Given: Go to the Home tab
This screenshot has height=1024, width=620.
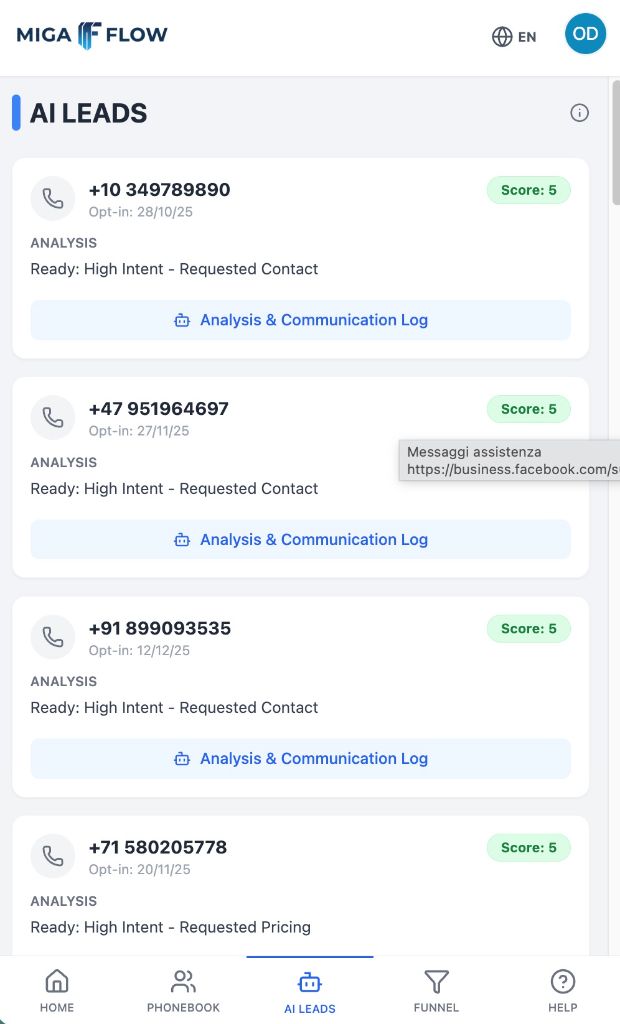Looking at the screenshot, I should coord(57,991).
